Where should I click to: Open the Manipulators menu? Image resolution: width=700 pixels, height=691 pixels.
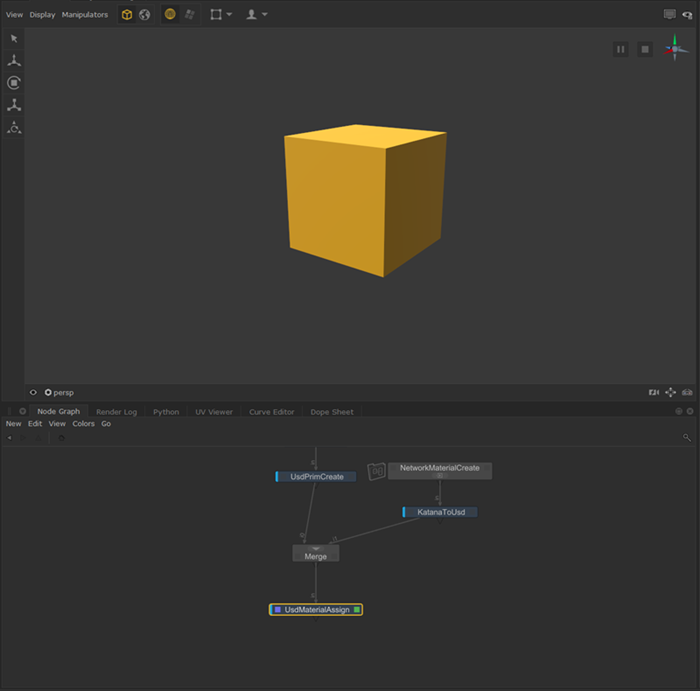(85, 15)
